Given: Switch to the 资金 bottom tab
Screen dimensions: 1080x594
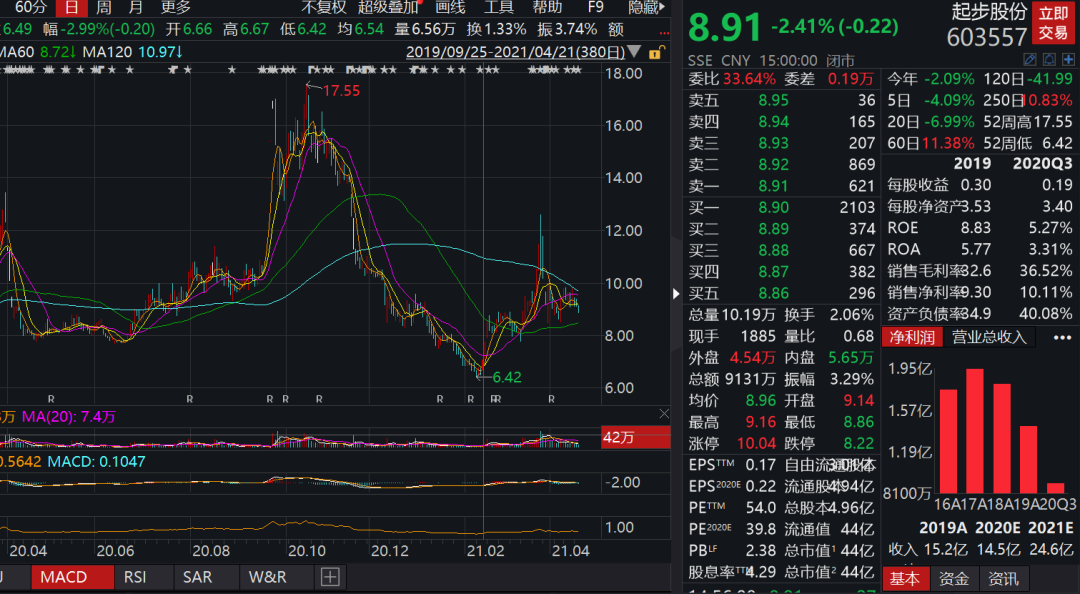Looking at the screenshot, I should point(954,579).
